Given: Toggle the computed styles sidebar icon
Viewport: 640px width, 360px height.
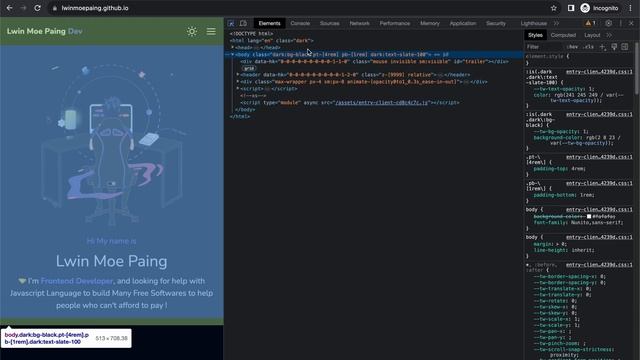Looking at the screenshot, I should [625, 47].
